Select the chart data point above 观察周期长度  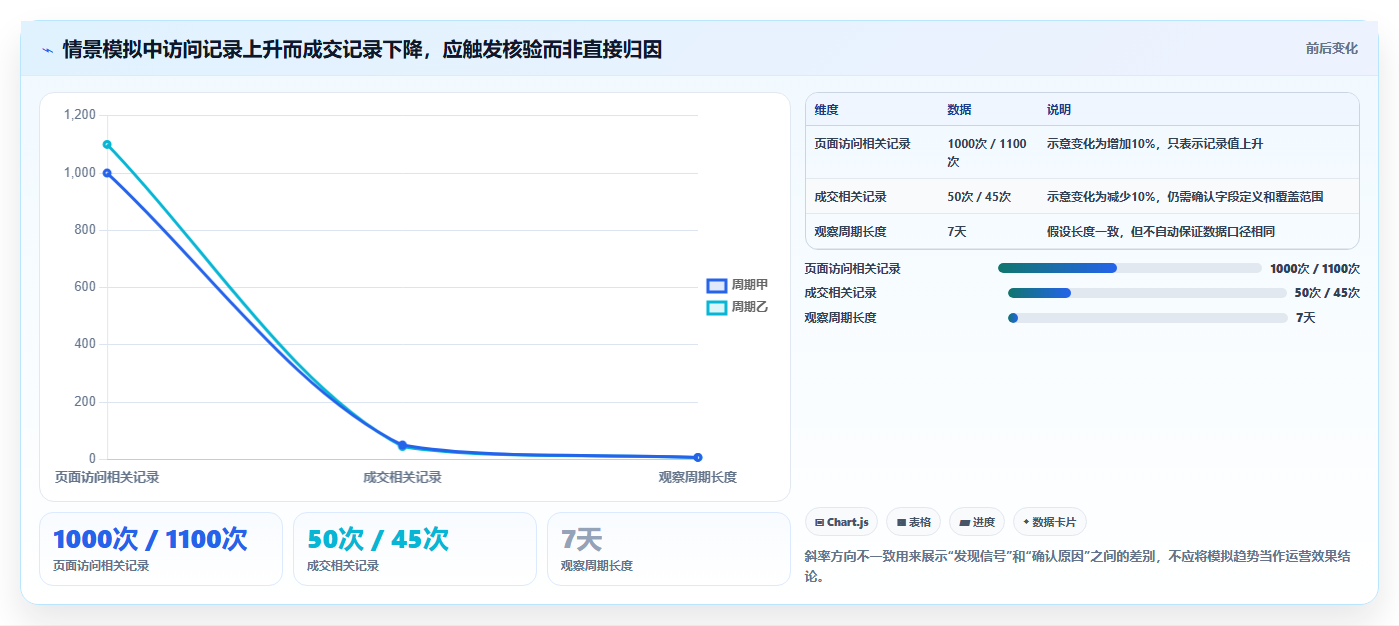(x=697, y=457)
